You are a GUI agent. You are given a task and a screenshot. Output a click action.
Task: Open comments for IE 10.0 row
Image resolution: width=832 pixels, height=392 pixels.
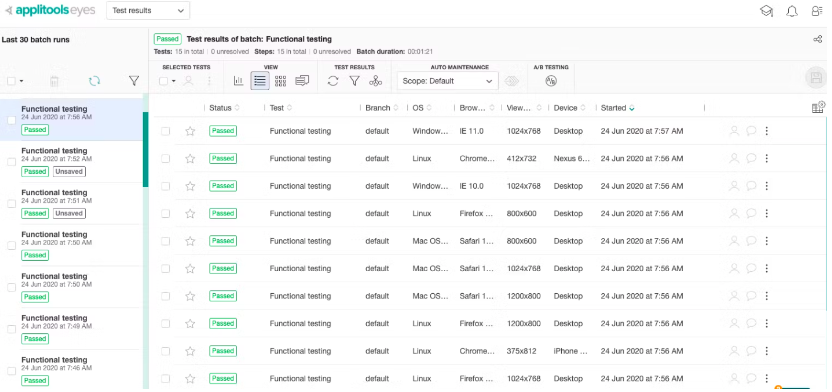751,186
